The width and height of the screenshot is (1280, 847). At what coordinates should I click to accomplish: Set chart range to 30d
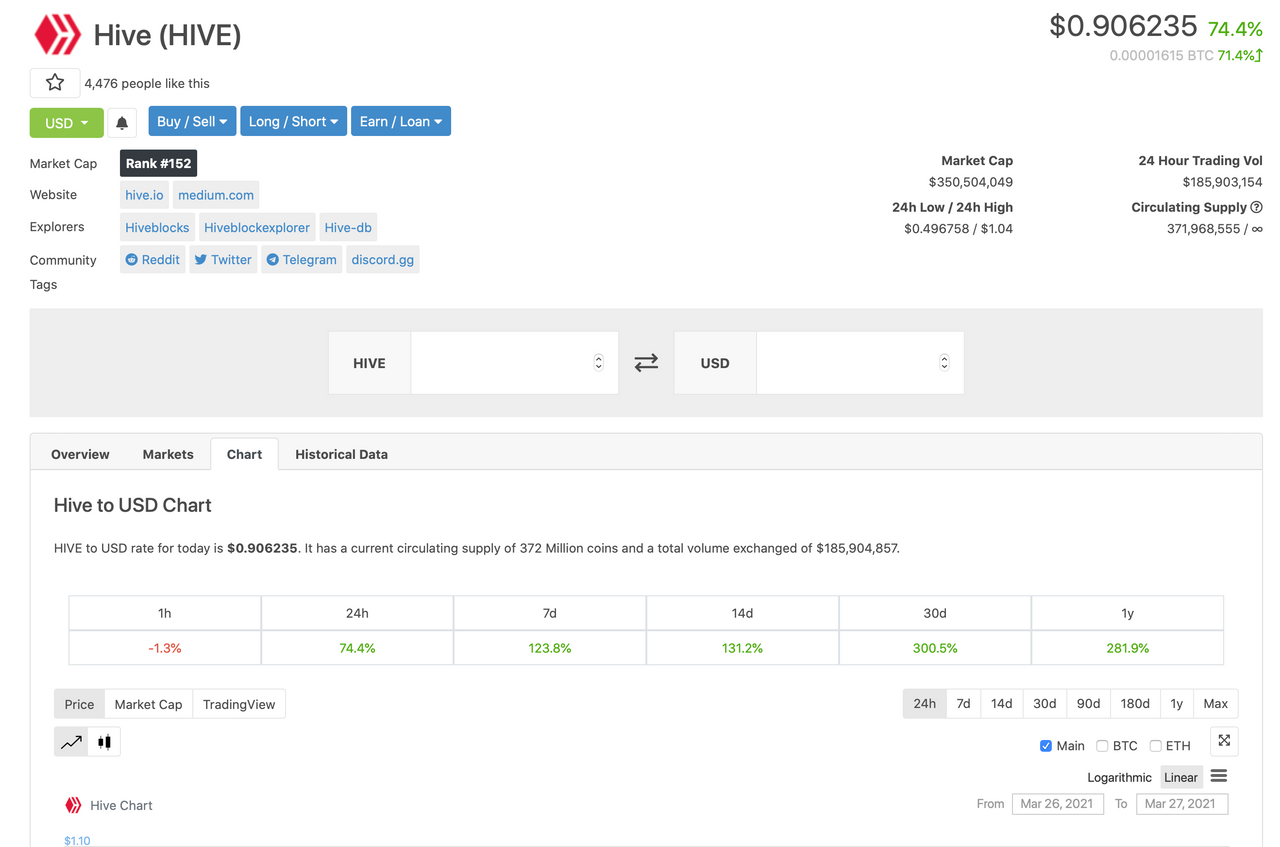[x=1044, y=703]
